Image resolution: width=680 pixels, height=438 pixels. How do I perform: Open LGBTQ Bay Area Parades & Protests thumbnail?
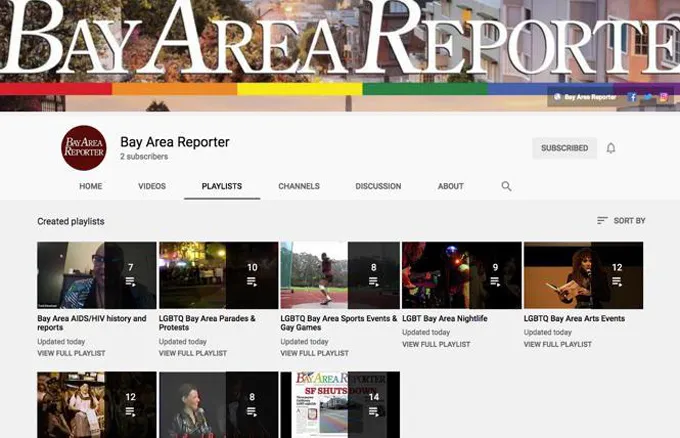[218, 275]
